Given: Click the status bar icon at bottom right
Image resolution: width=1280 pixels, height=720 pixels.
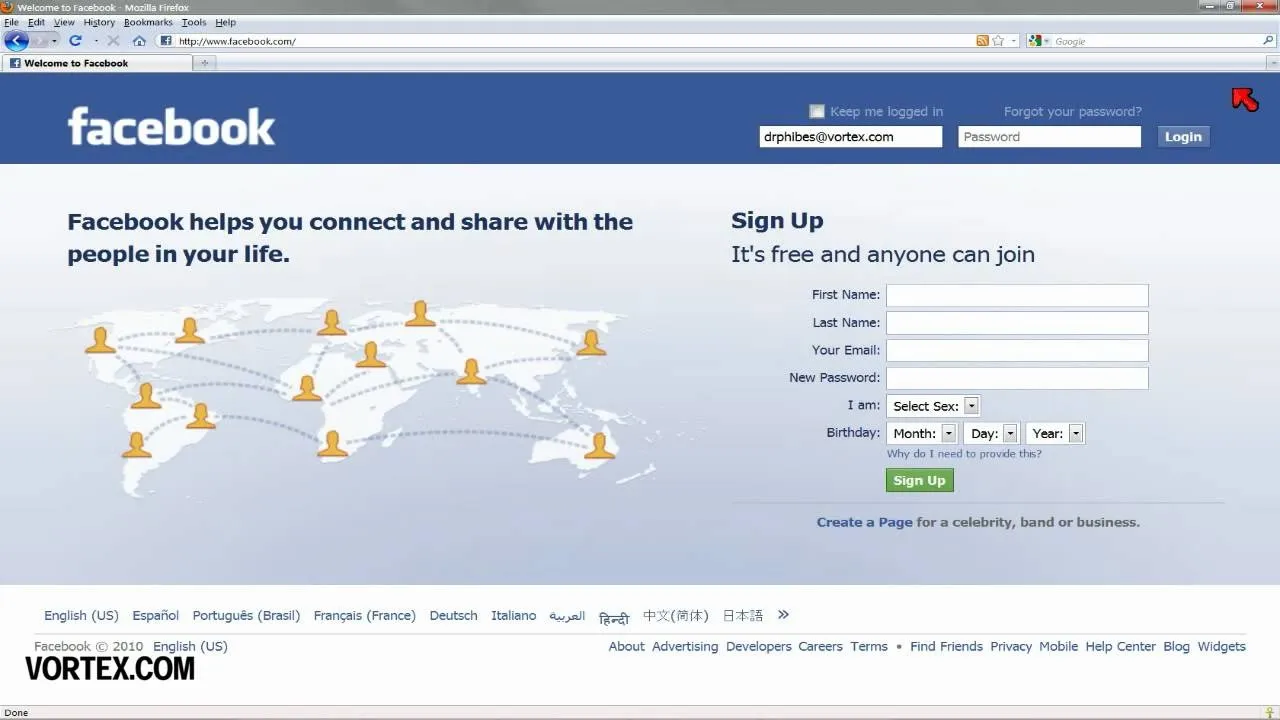Looking at the screenshot, I should [1269, 713].
